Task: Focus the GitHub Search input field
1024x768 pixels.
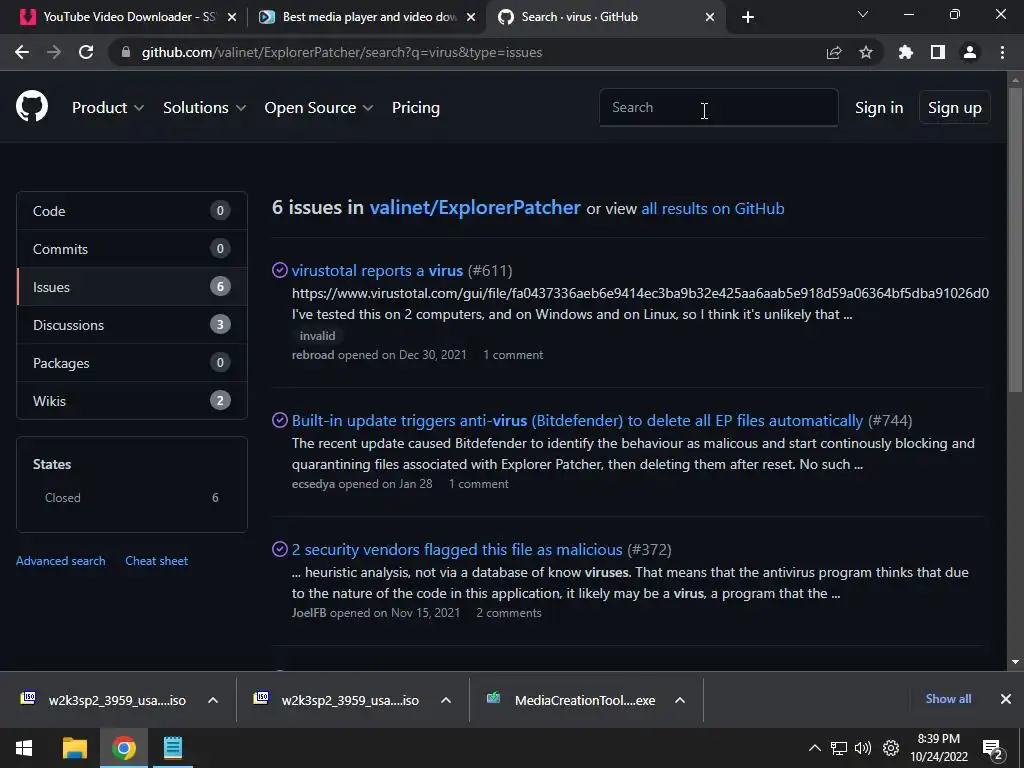Action: point(718,107)
